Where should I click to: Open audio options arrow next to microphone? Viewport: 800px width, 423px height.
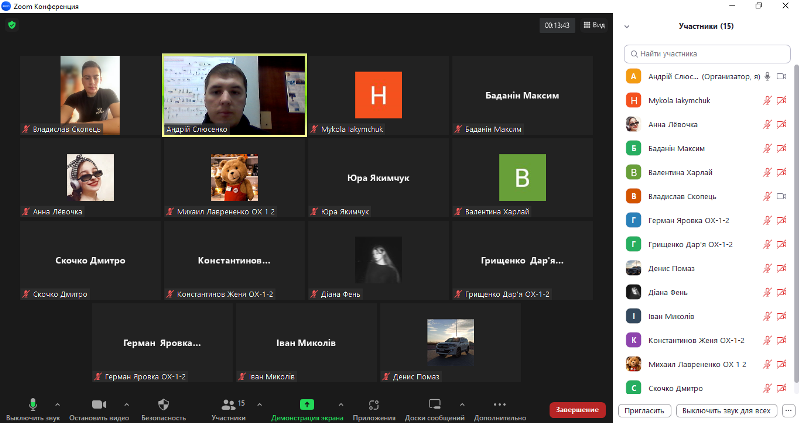pos(57,405)
